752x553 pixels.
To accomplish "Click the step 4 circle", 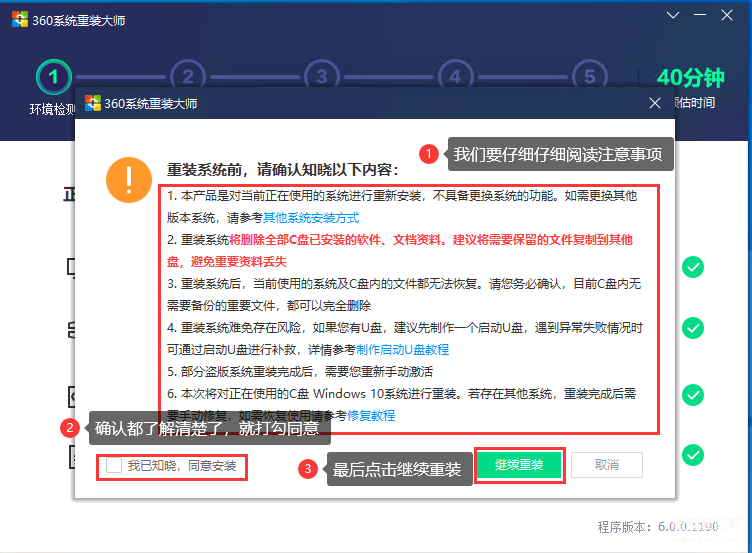I will coord(456,77).
